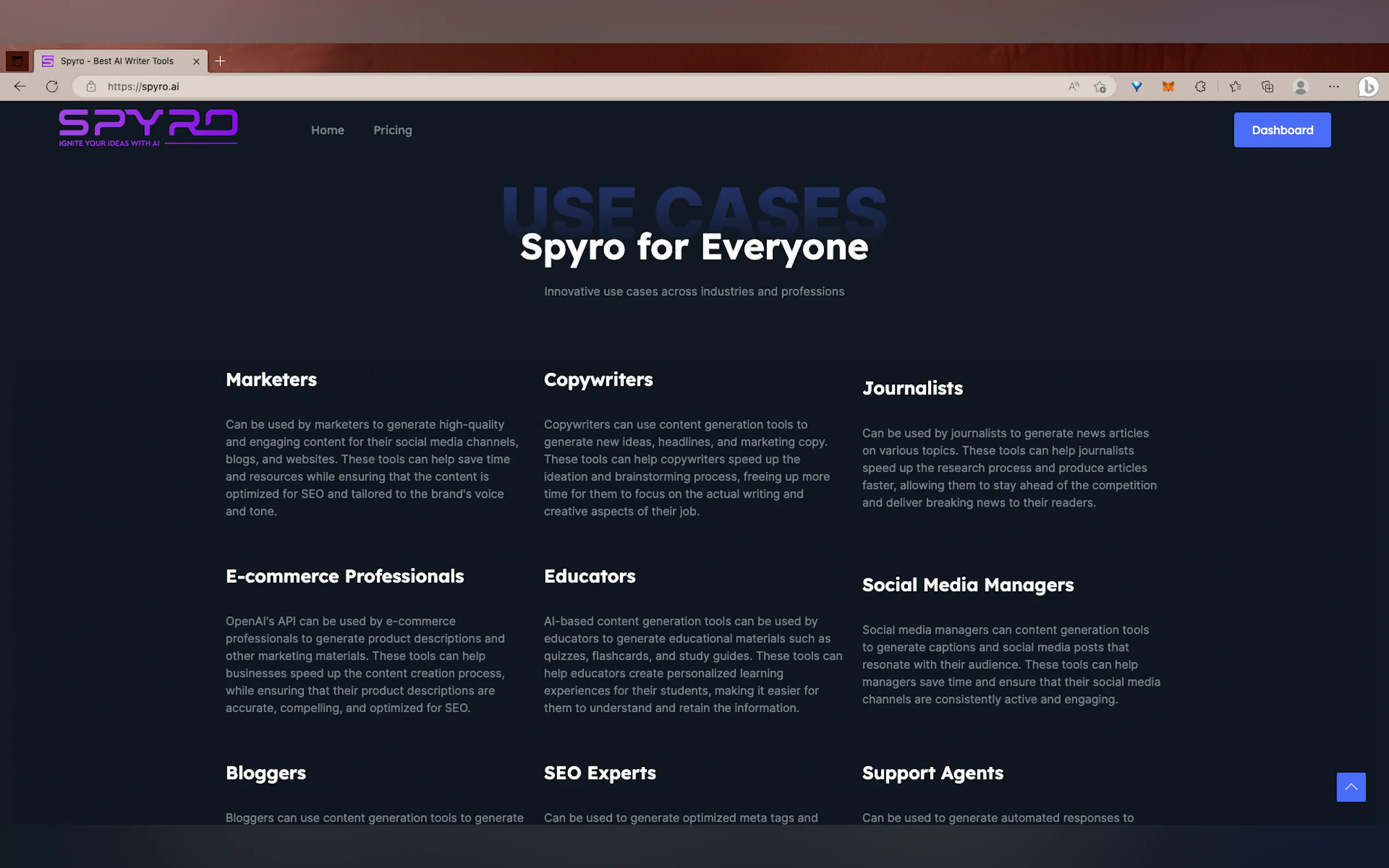Open the Favorites list icon

1235,87
